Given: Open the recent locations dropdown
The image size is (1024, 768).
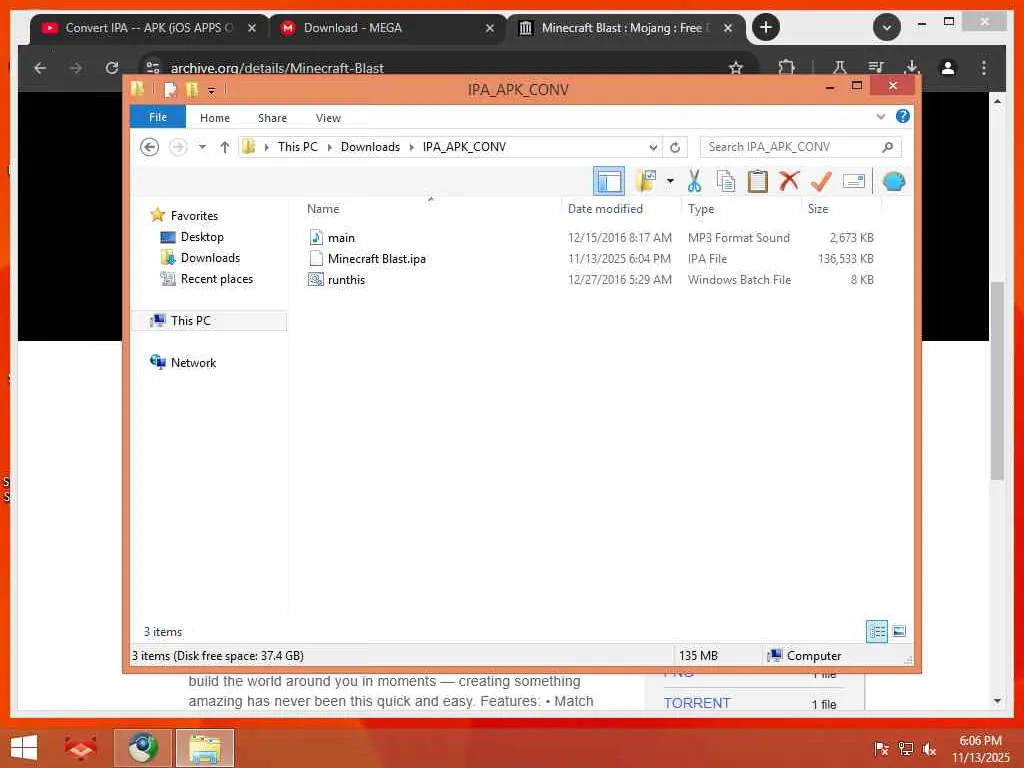Looking at the screenshot, I should [202, 147].
